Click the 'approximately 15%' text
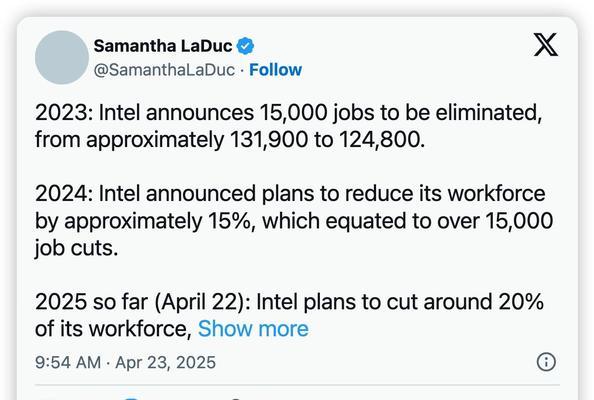 158,221
